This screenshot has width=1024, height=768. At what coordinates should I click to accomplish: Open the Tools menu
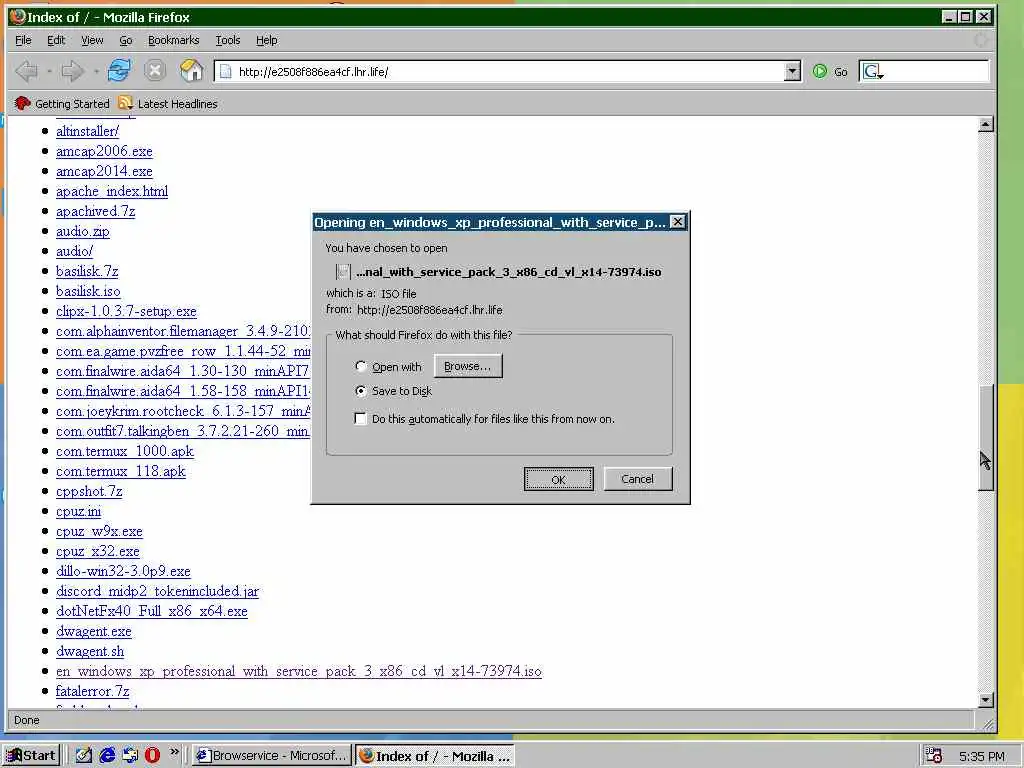[x=228, y=40]
